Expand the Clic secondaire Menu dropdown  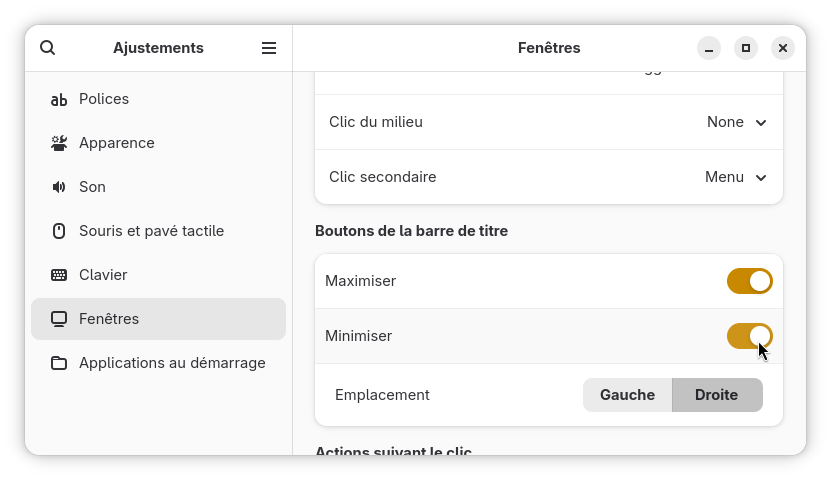[x=736, y=177]
